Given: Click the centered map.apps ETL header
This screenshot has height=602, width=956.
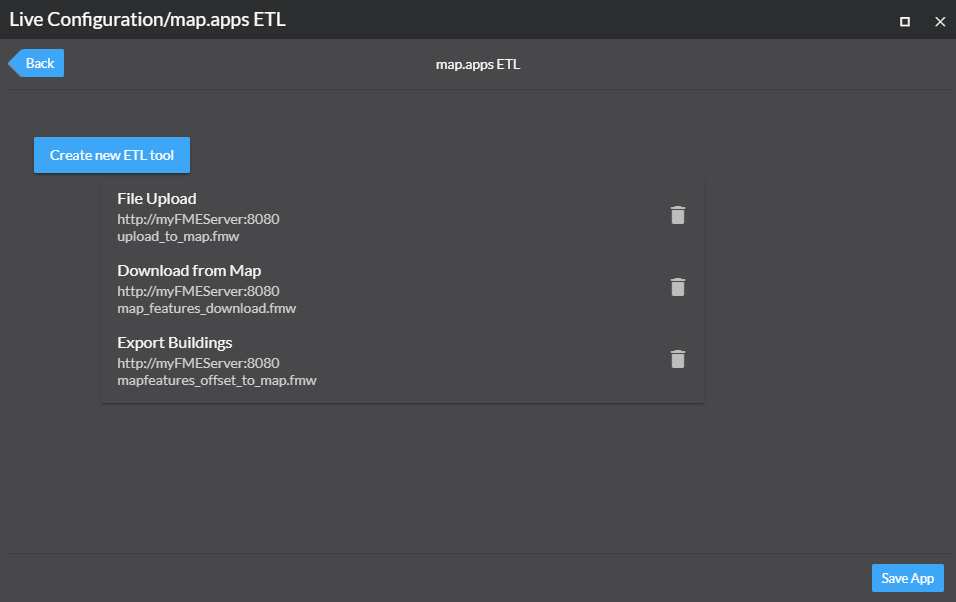Looking at the screenshot, I should [x=478, y=64].
